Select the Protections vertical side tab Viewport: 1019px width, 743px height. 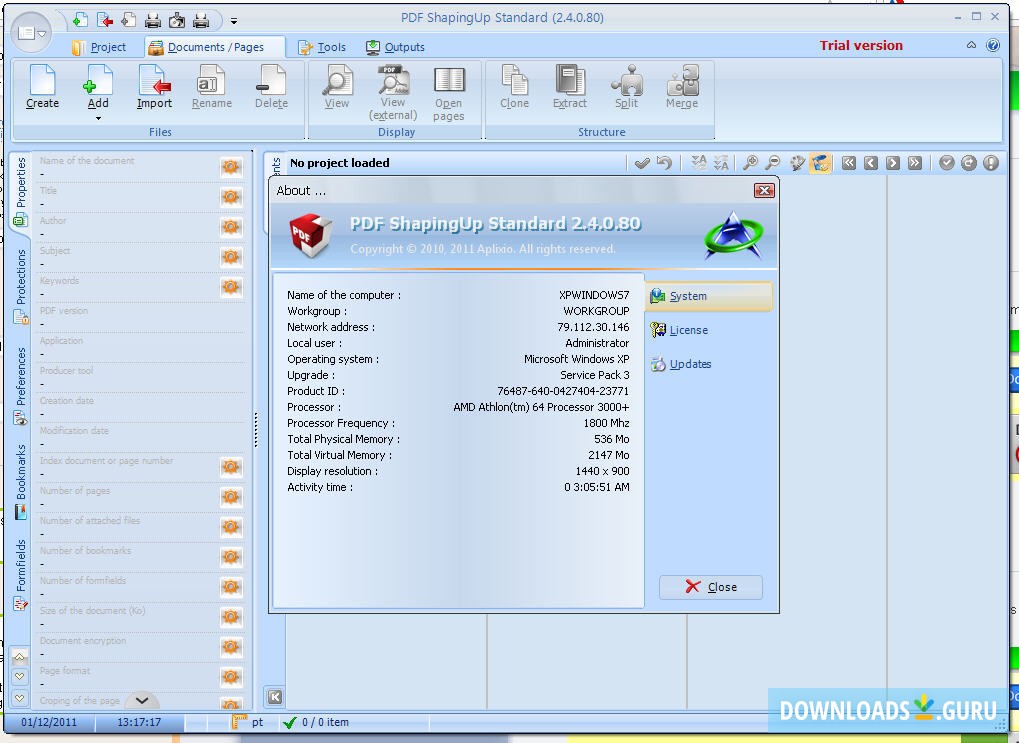[x=21, y=286]
